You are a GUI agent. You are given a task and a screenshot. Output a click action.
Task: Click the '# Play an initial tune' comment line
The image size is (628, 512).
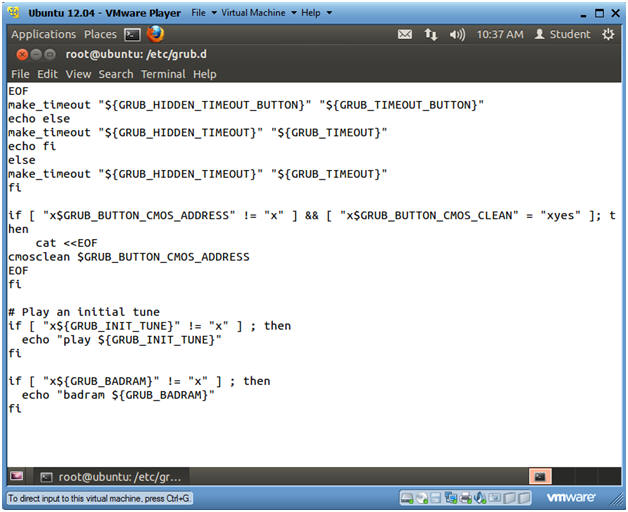84,312
